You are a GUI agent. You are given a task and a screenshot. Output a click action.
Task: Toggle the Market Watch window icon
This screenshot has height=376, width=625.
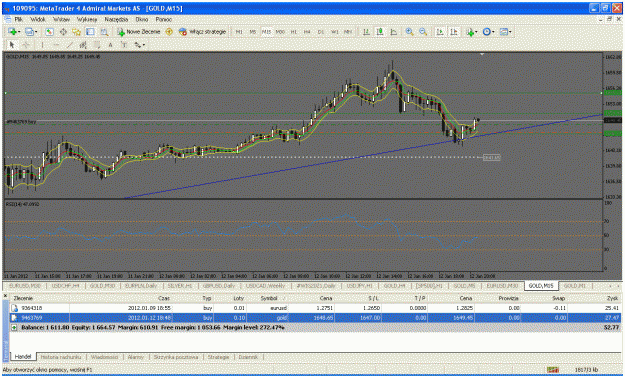[x=49, y=32]
